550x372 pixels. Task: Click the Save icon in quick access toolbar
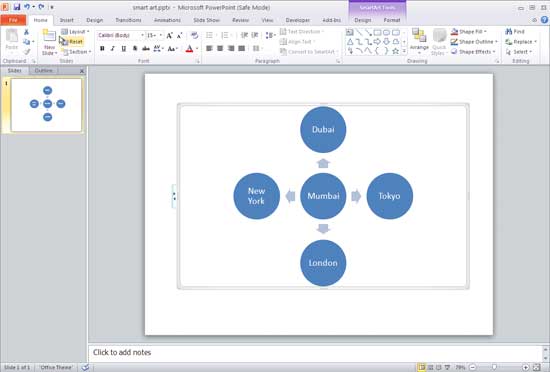pyautogui.click(x=16, y=7)
